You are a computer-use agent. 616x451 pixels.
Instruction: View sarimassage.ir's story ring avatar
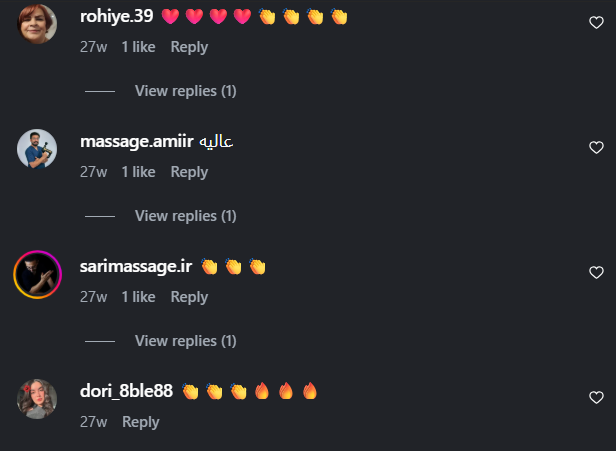37,274
